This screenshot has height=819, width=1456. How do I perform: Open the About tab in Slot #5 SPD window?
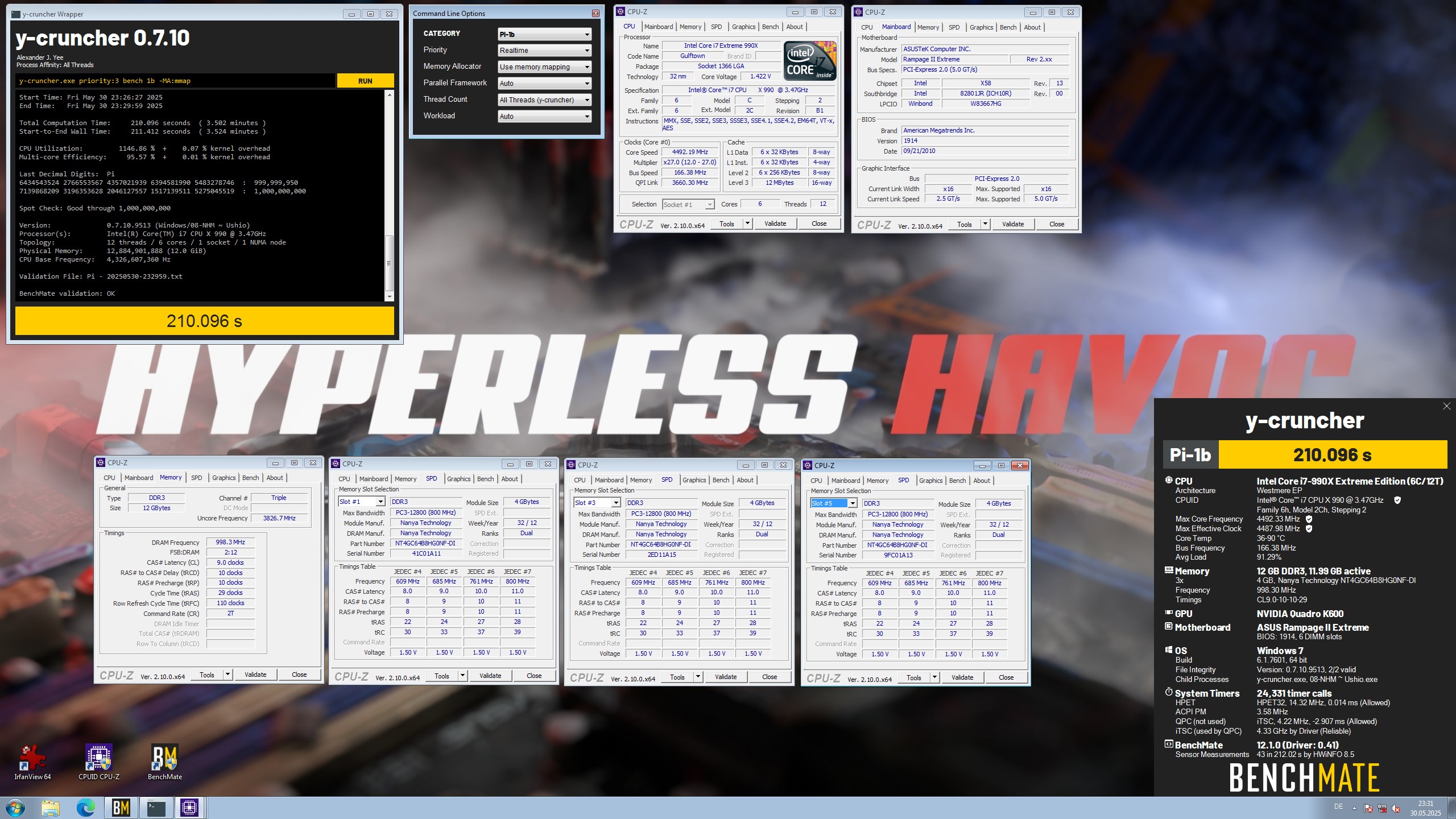point(982,481)
